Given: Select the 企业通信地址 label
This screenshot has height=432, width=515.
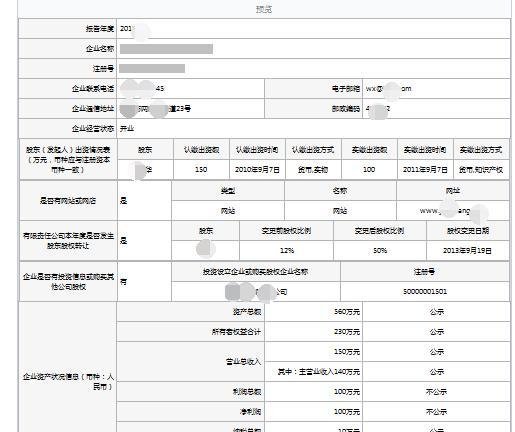Looking at the screenshot, I should coord(93,109).
